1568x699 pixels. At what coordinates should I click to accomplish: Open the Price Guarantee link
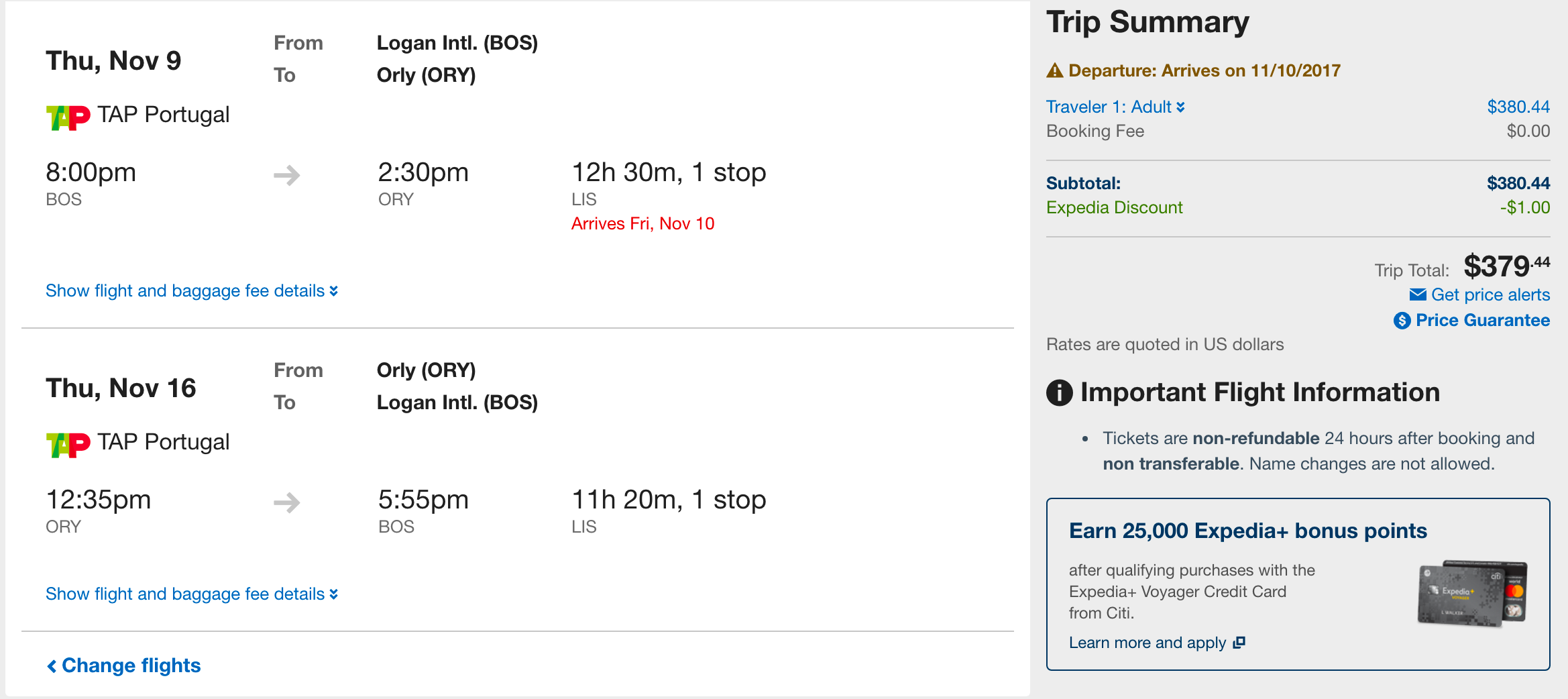point(1482,321)
